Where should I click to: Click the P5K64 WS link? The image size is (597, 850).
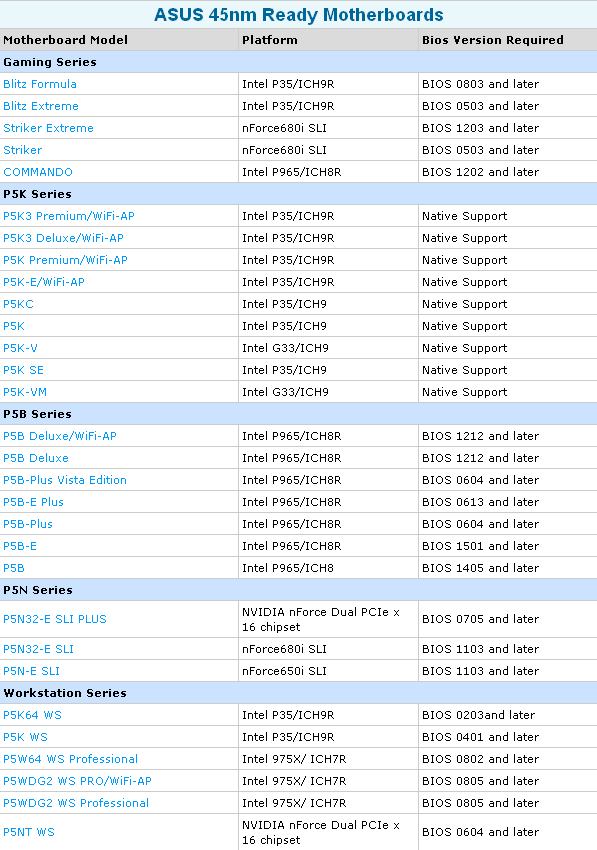point(33,715)
